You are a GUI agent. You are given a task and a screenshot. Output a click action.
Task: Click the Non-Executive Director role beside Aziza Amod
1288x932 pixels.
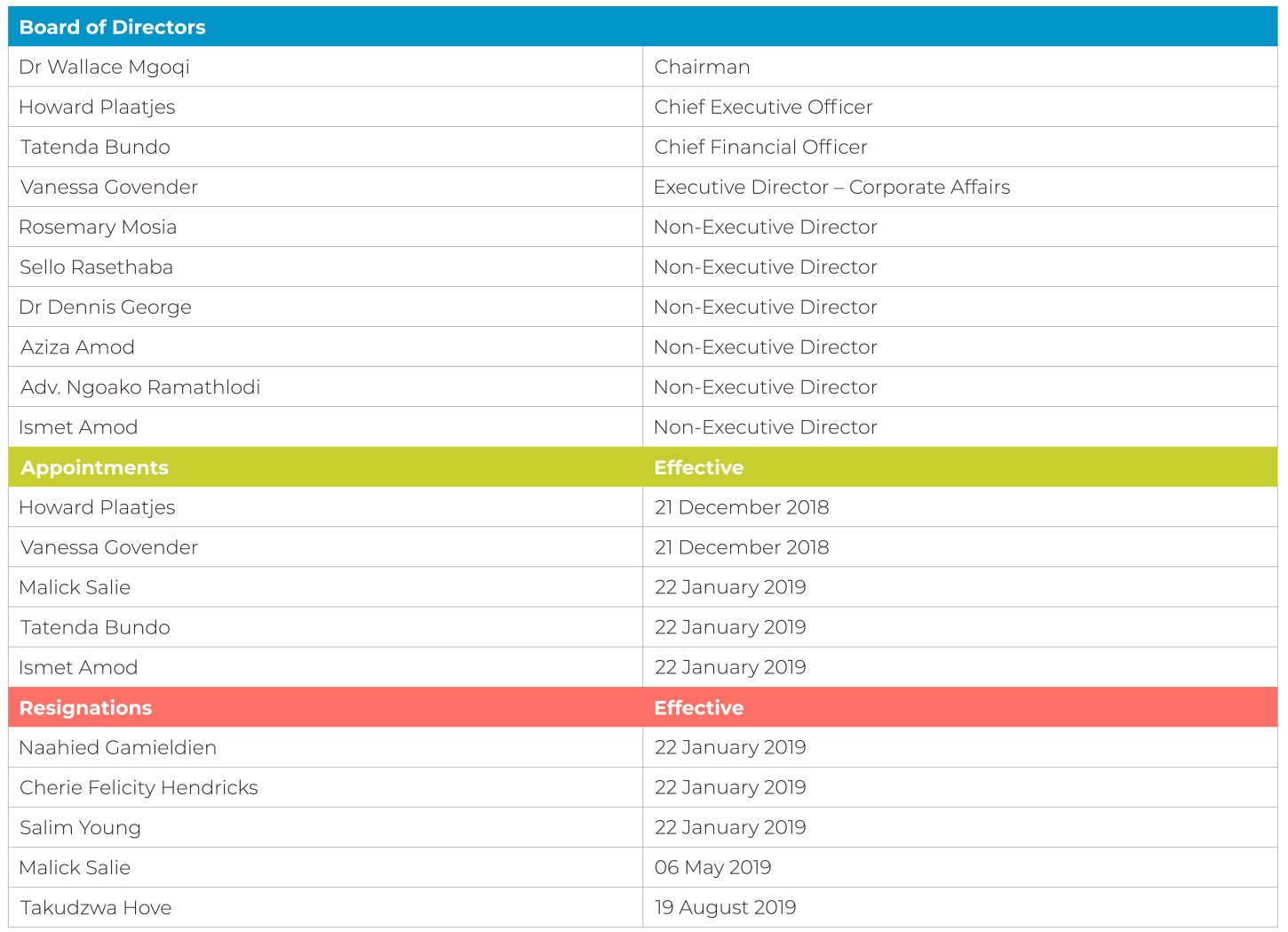[x=766, y=347]
